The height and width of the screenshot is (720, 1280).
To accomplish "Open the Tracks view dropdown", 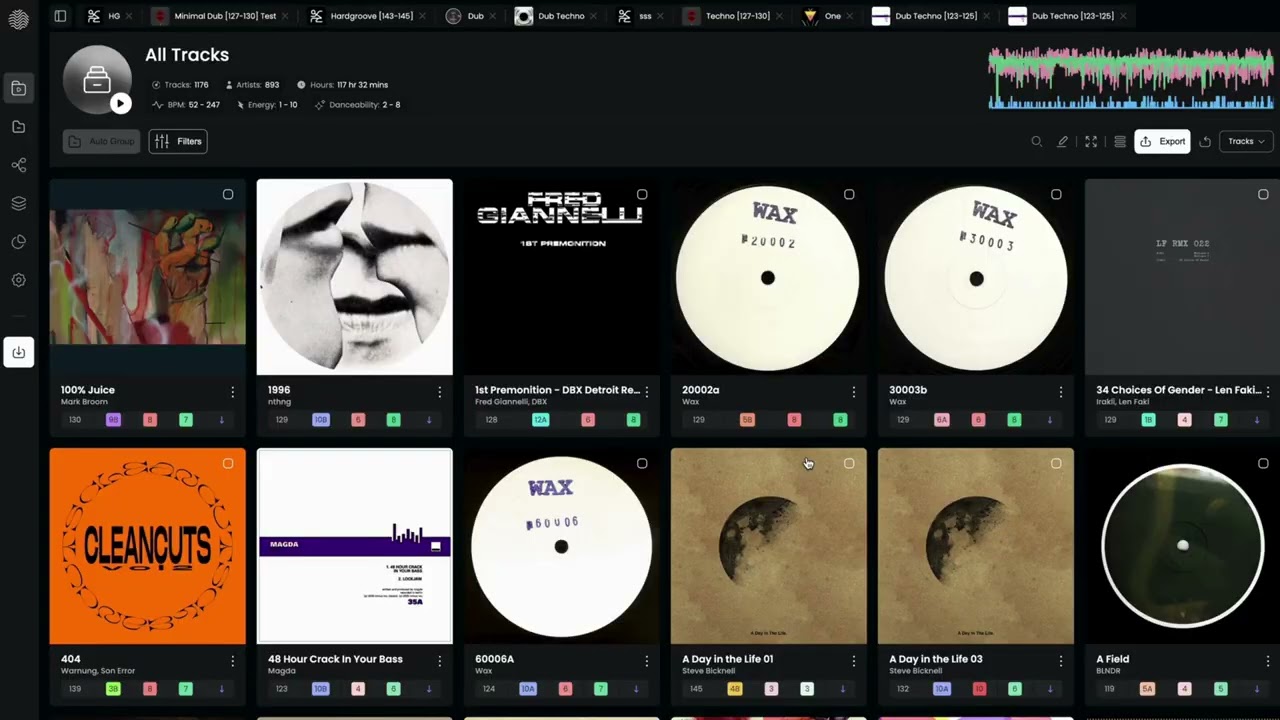I will (1246, 141).
